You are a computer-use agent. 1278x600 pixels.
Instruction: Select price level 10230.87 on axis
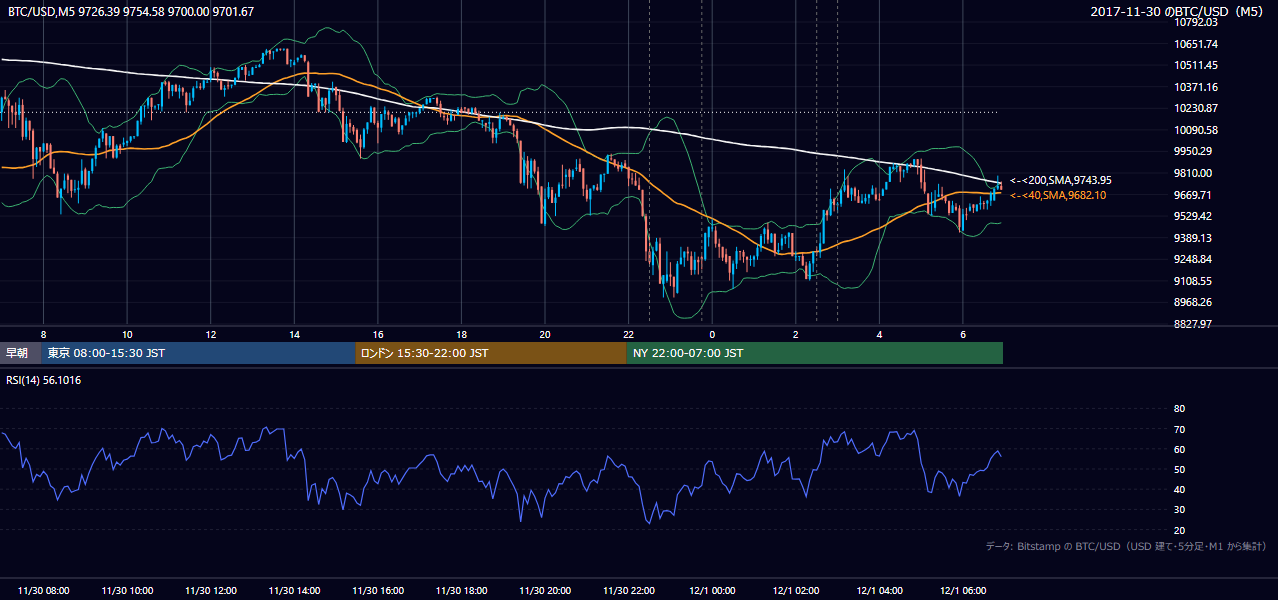coord(1195,108)
